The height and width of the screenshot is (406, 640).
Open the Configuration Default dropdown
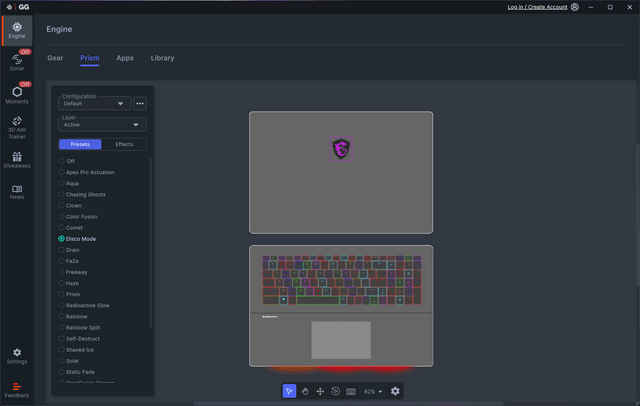[x=94, y=103]
